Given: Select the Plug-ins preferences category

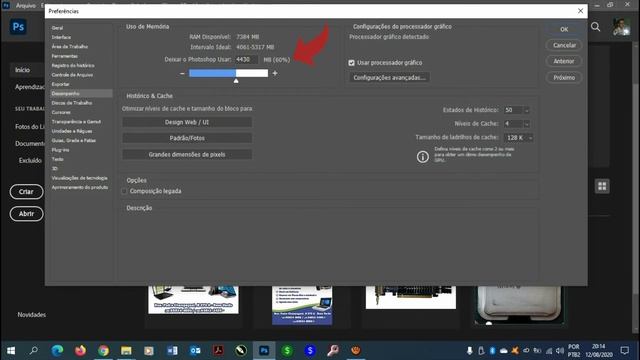Looking at the screenshot, I should click(60, 150).
